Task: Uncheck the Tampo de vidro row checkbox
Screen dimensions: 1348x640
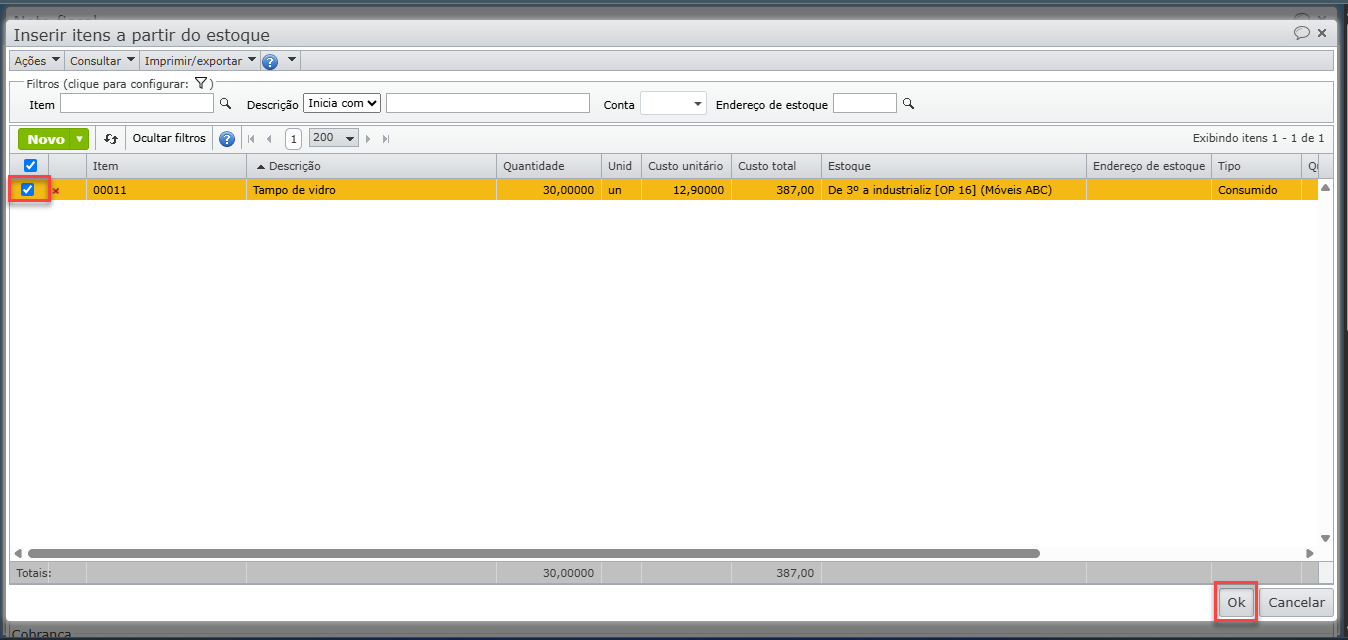Action: (28, 189)
